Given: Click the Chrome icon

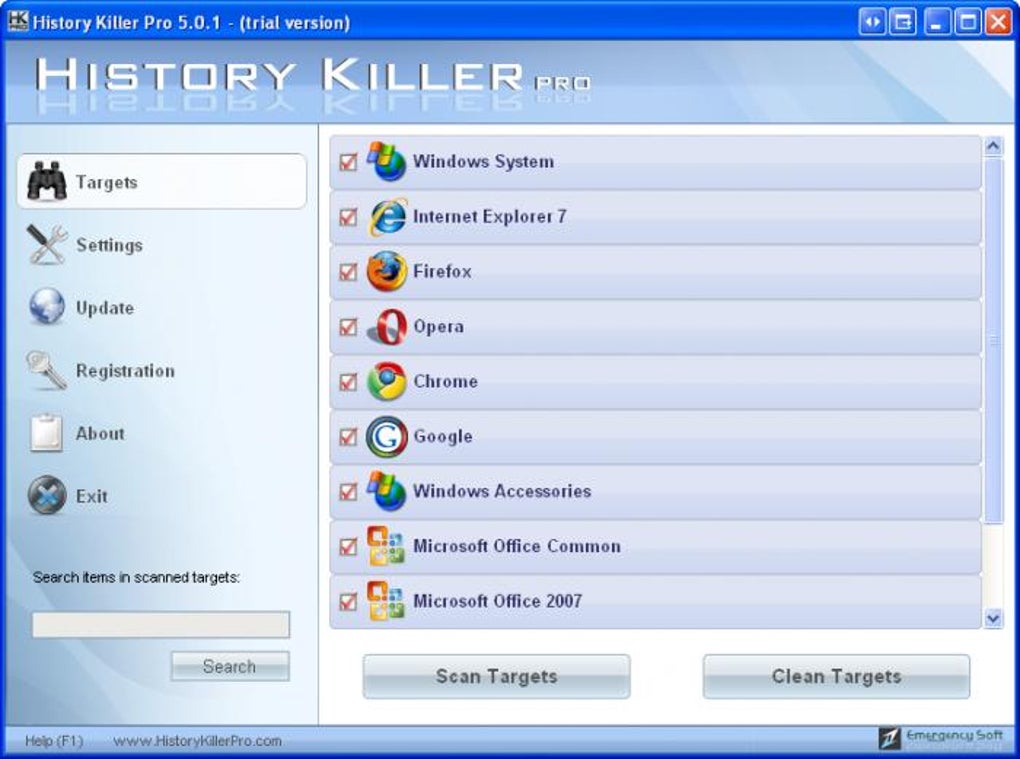Looking at the screenshot, I should click(387, 381).
